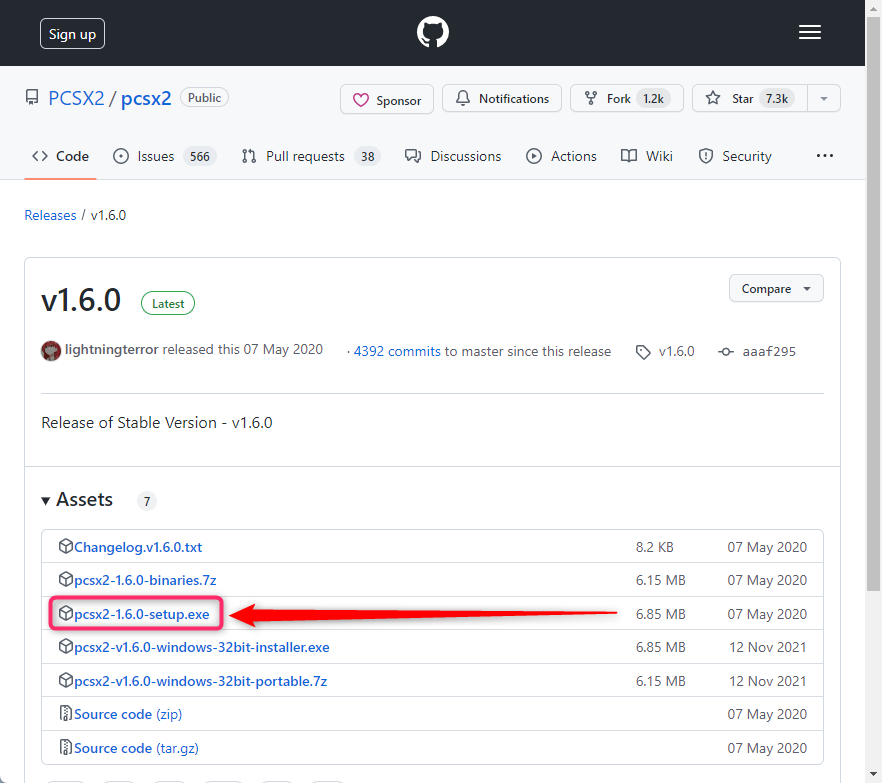This screenshot has width=882, height=783.
Task: Click the package icon for pcsx2-1.6.0-binaries.7z
Action: click(x=66, y=579)
